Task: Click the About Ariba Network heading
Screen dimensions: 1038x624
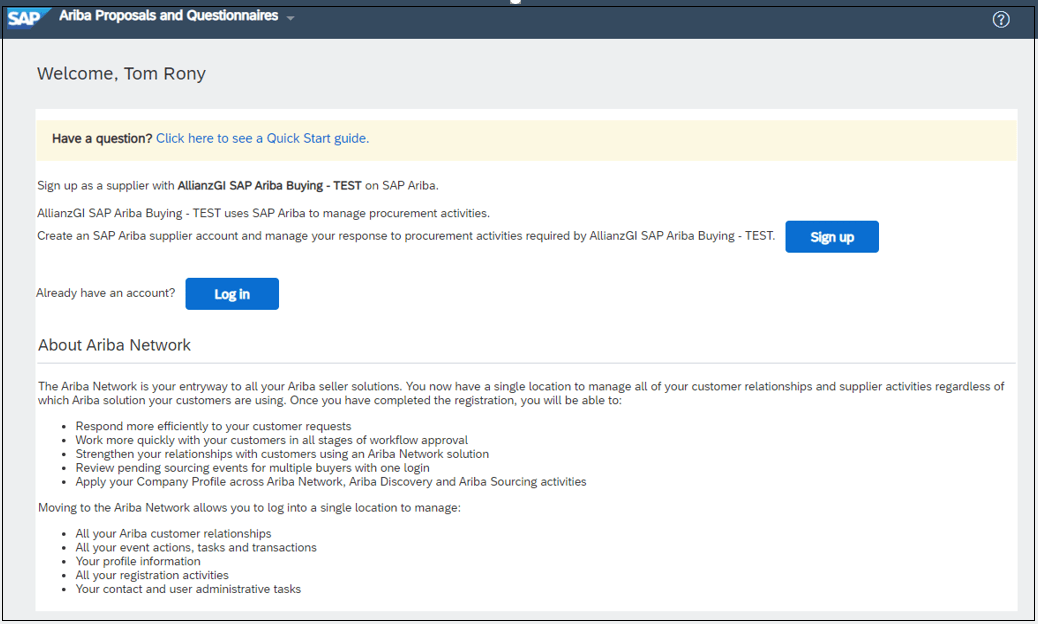Action: [115, 345]
